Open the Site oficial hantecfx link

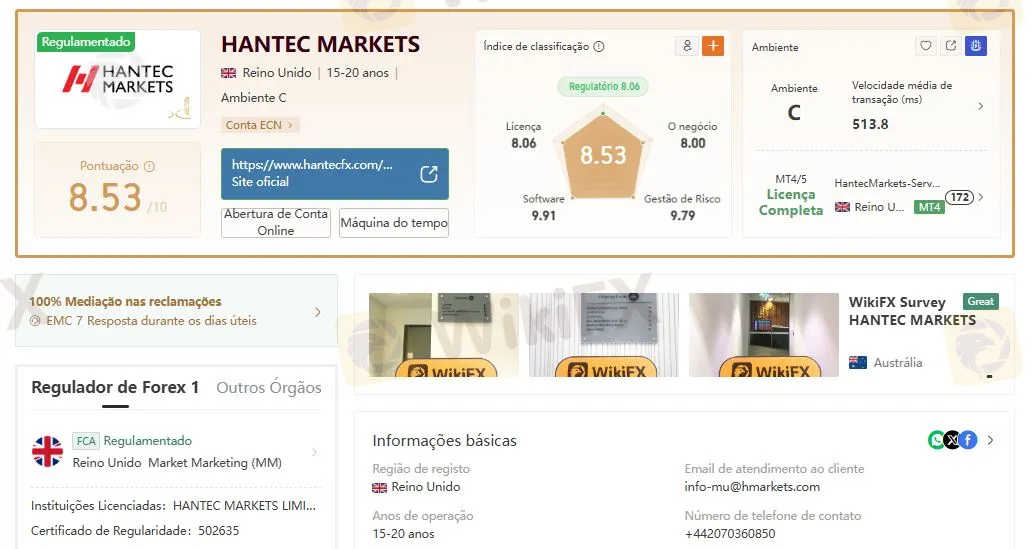coord(334,174)
